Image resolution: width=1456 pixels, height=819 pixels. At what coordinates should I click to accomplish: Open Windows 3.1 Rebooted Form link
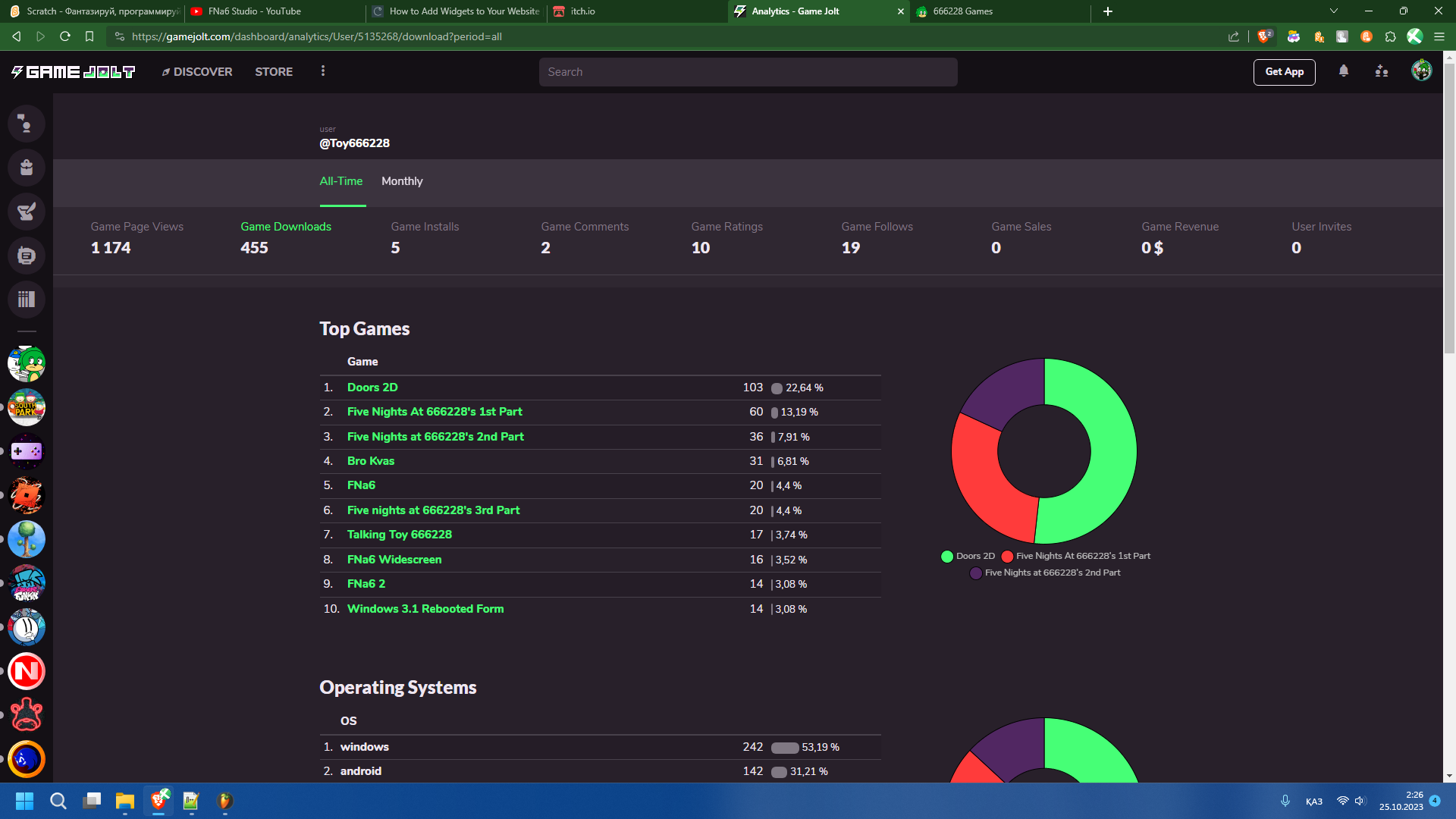(x=425, y=609)
